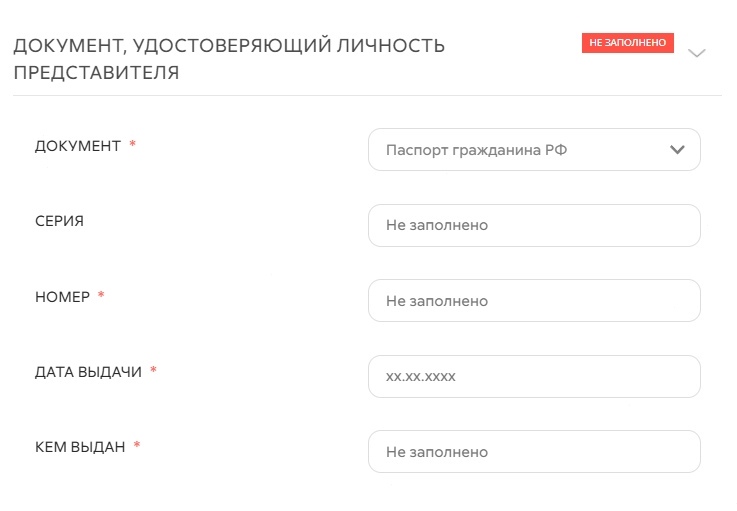Focus the СЕРИЯ input field

click(x=534, y=225)
